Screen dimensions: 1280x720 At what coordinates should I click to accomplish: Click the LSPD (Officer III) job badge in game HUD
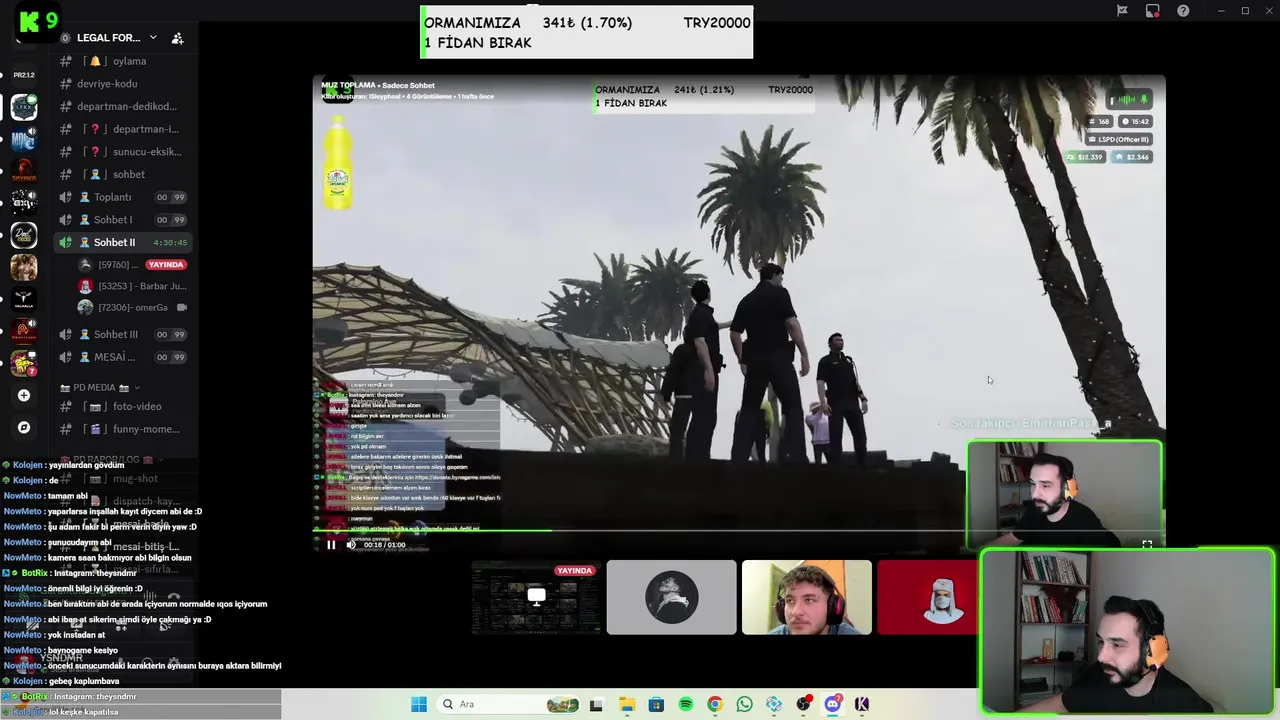pyautogui.click(x=1120, y=139)
